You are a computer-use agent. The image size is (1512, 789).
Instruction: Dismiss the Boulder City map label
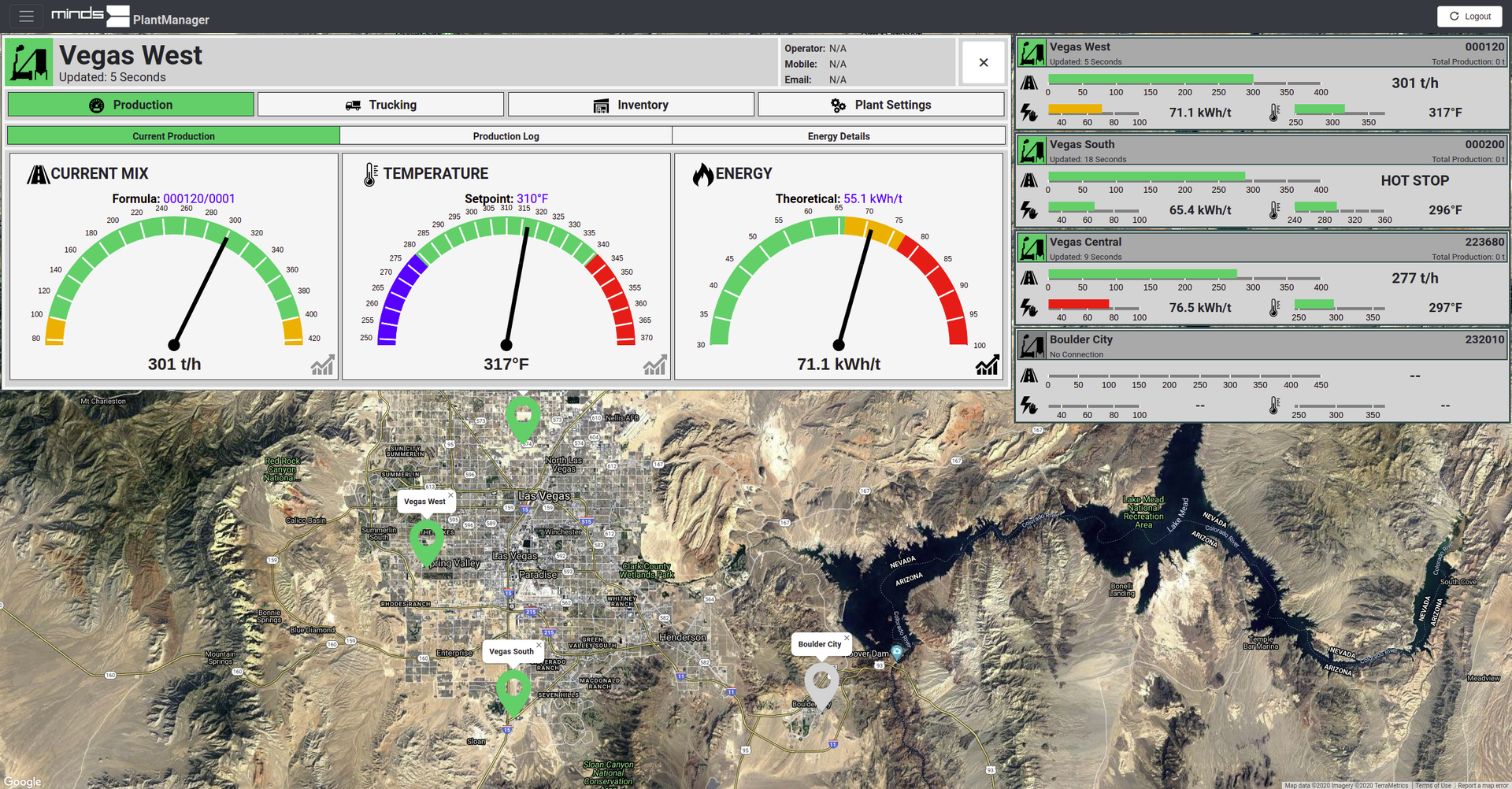(x=847, y=638)
